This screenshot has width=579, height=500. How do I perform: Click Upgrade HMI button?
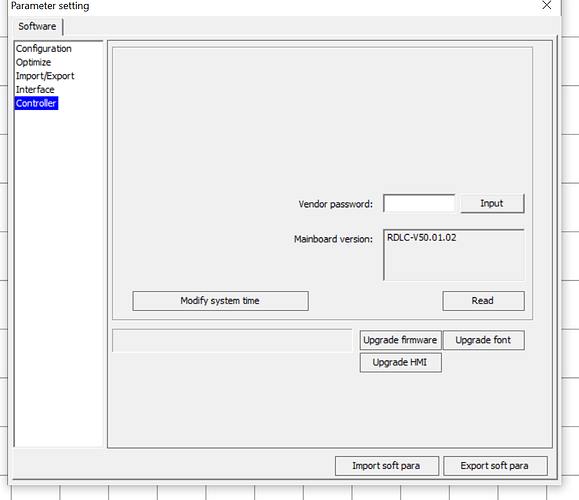coord(401,363)
